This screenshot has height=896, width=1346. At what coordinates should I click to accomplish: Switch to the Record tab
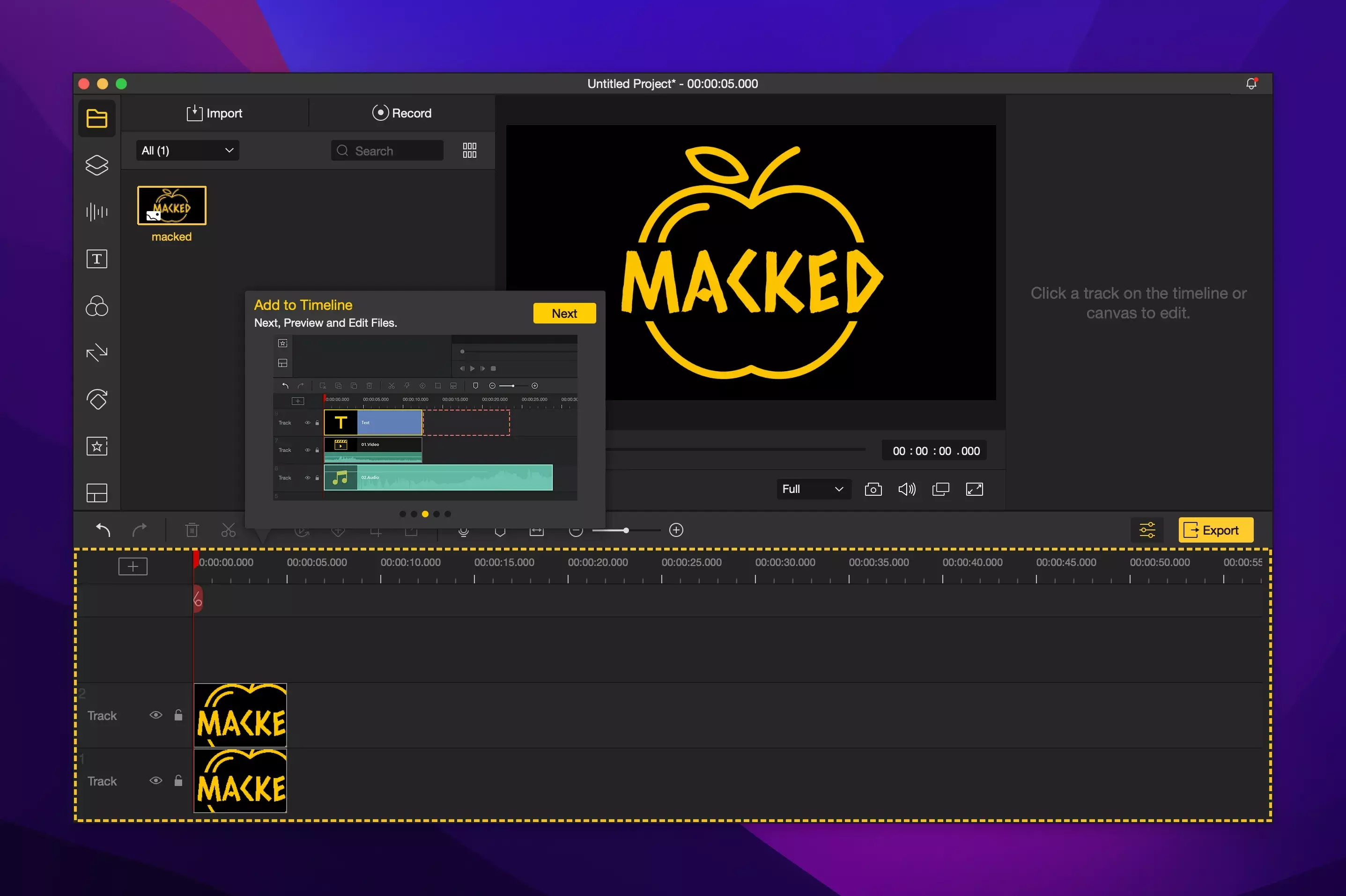401,113
